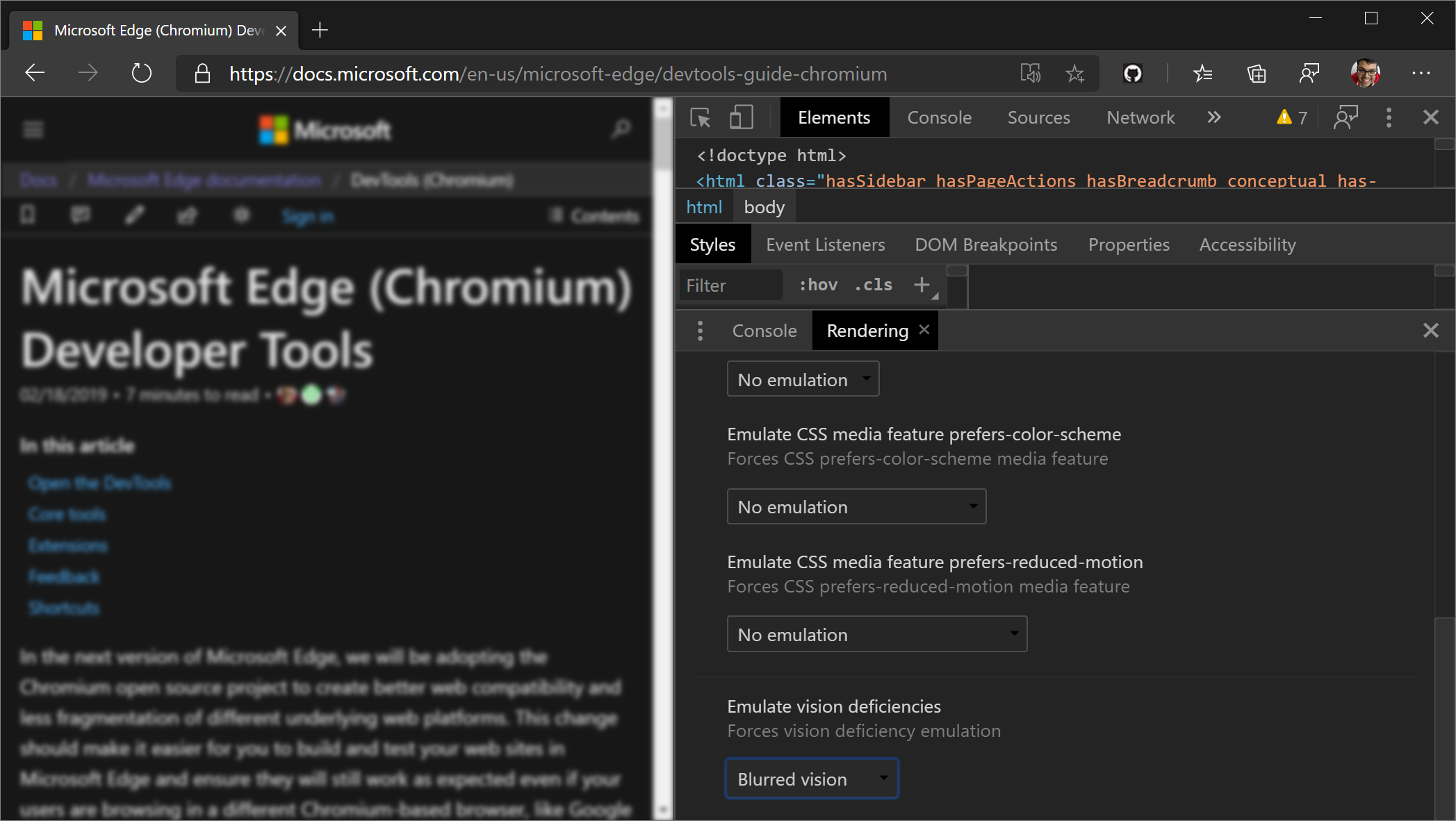The height and width of the screenshot is (821, 1456).
Task: Select the Elements panel tab
Action: coord(834,117)
